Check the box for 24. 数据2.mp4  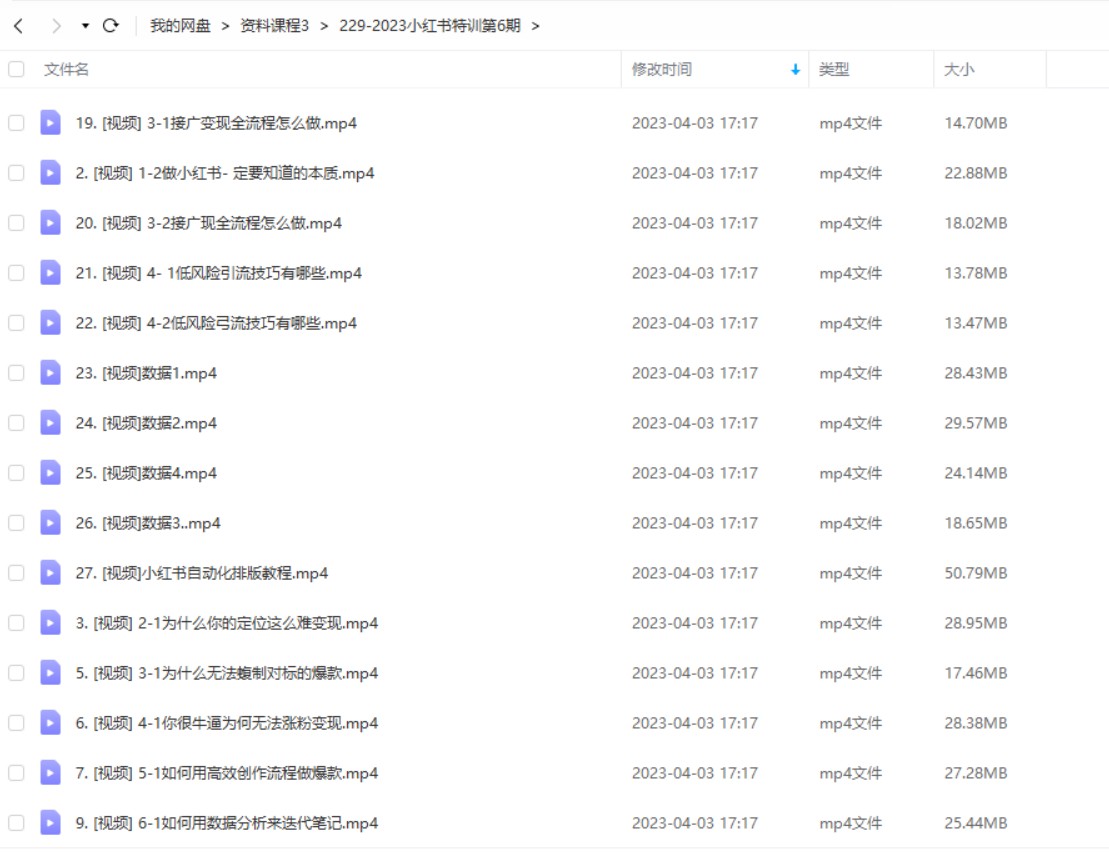click(16, 423)
